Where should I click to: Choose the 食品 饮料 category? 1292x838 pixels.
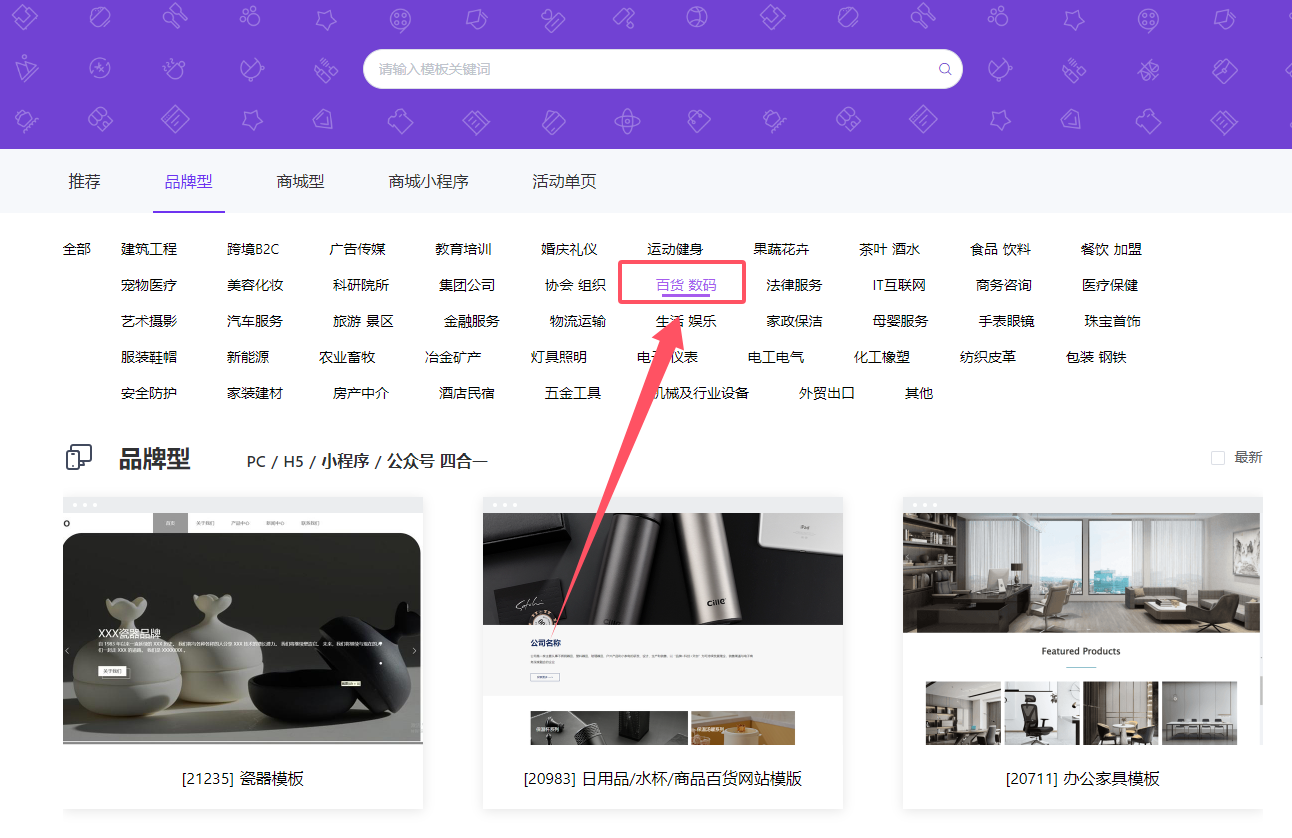(1000, 249)
